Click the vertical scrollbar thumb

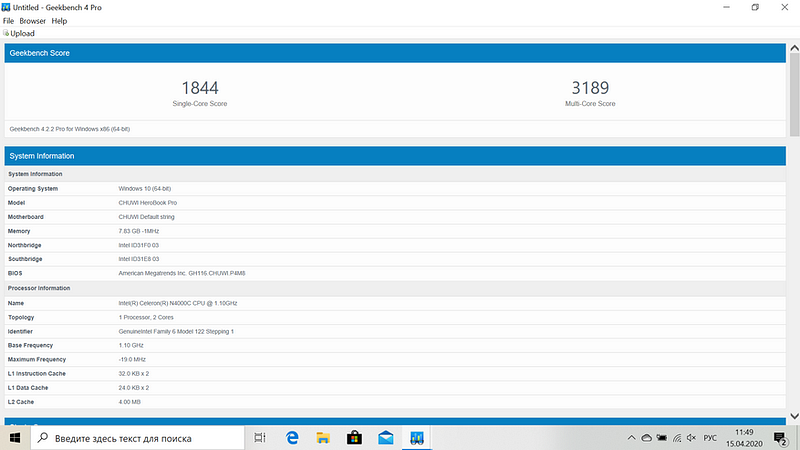click(x=794, y=95)
